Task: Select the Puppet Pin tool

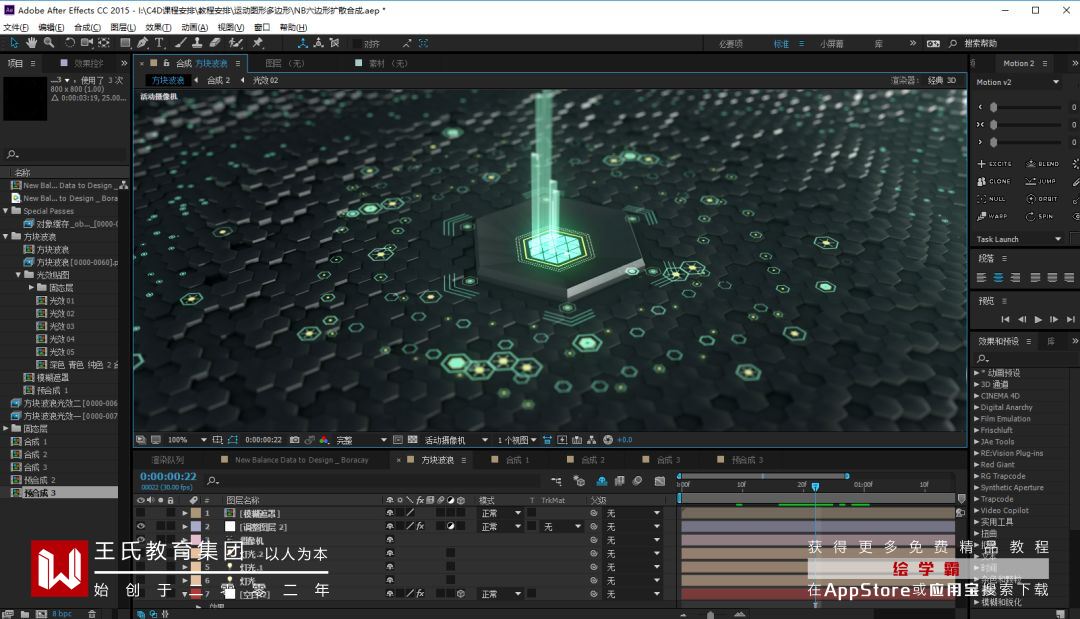Action: pyautogui.click(x=258, y=43)
